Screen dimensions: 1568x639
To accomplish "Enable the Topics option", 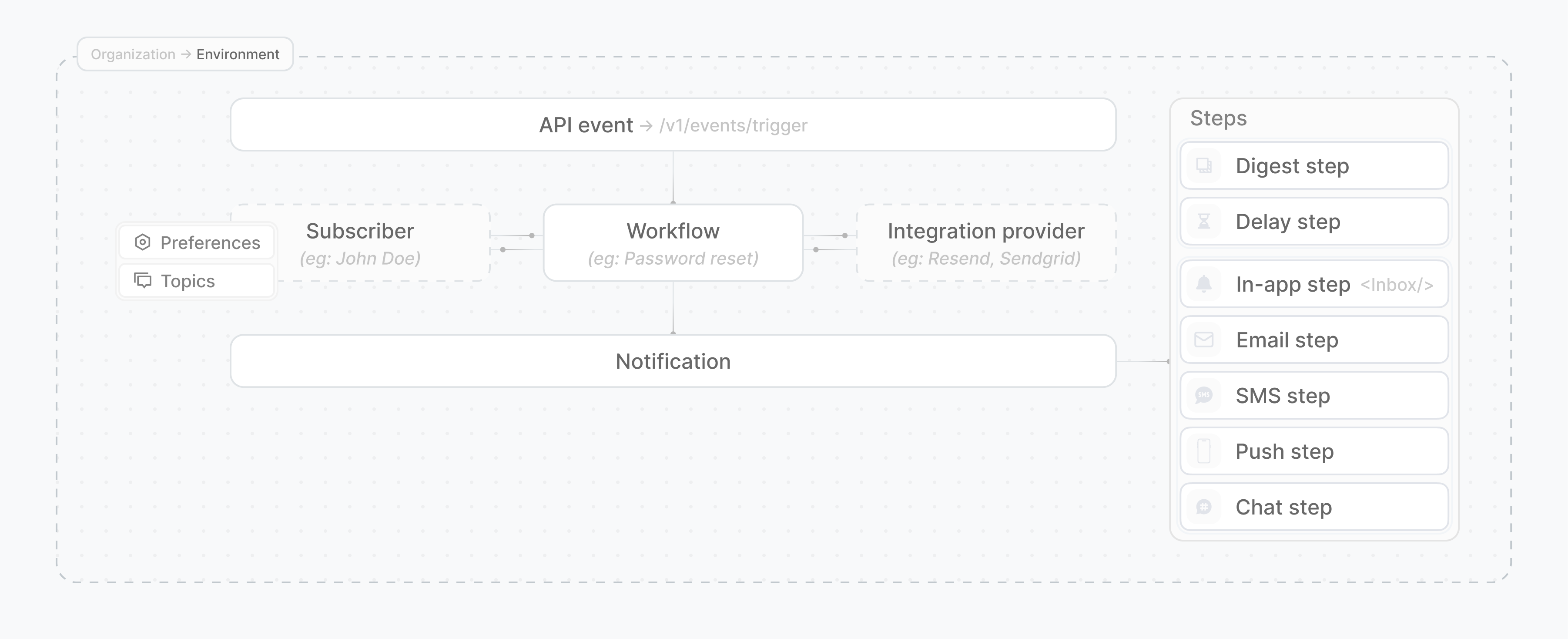I will coord(196,281).
